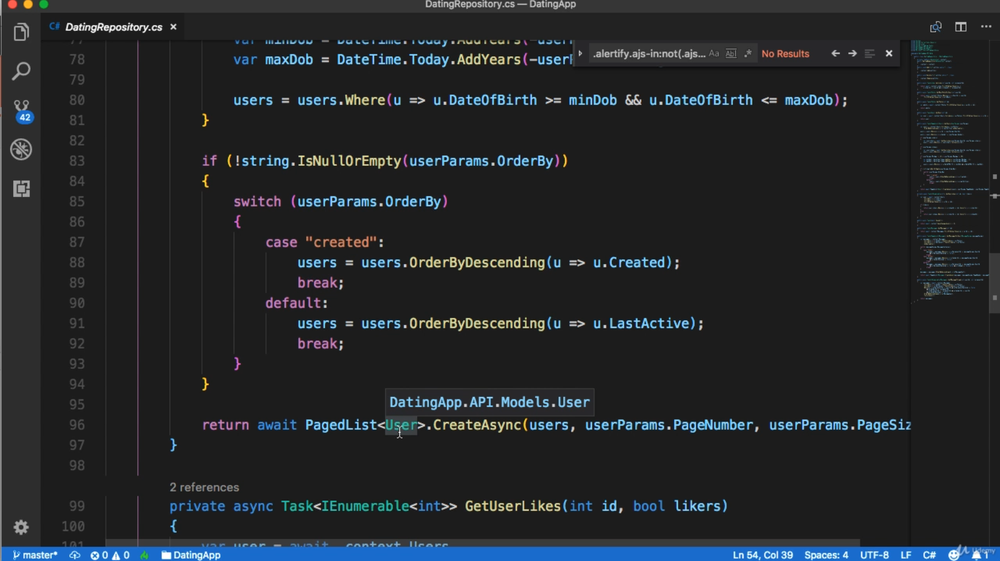Close the DatingRepository.cs tab

click(x=173, y=27)
